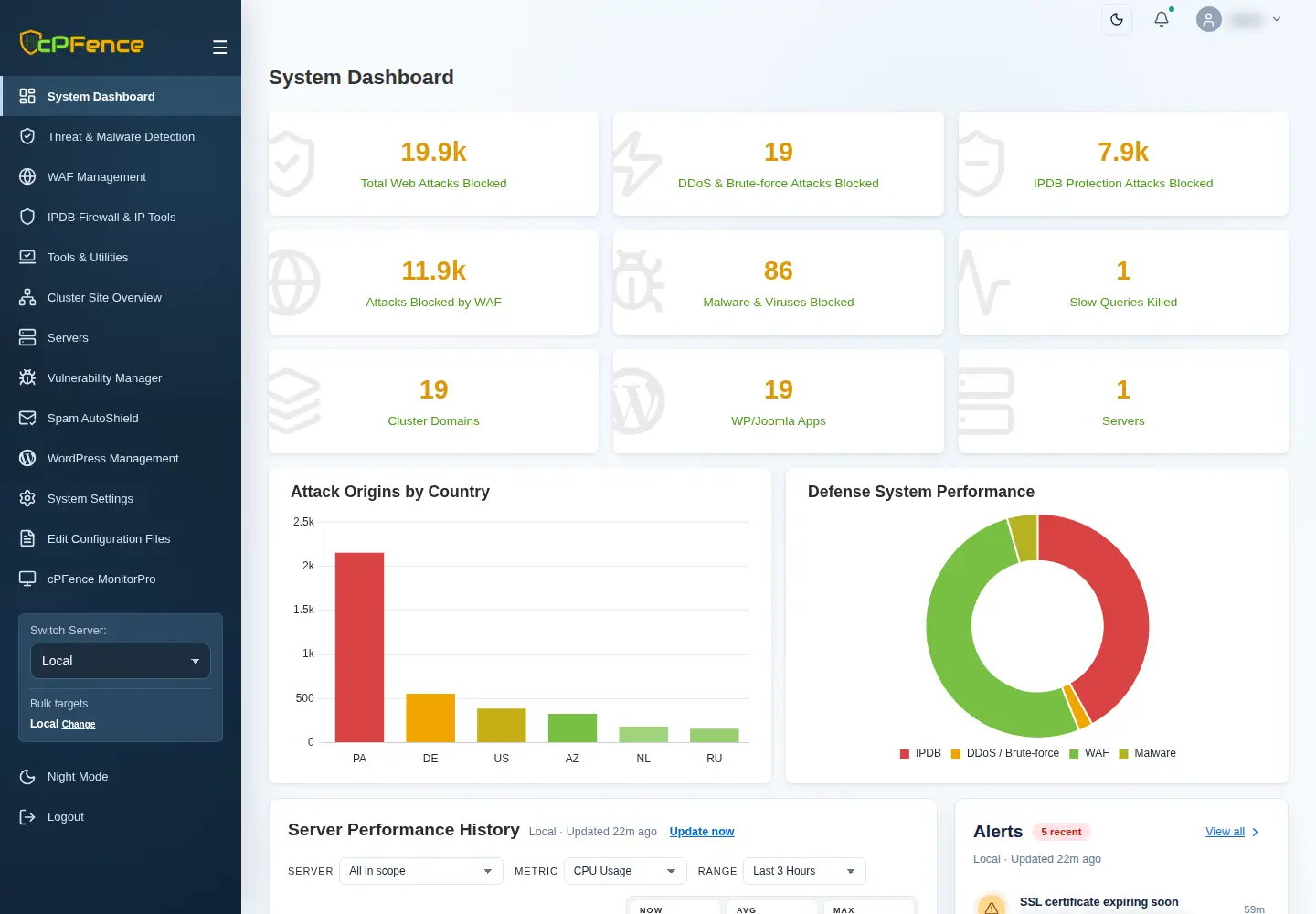Image resolution: width=1316 pixels, height=914 pixels.
Task: Click 'SSL certificate expiring soon' alert text
Action: (x=1098, y=902)
